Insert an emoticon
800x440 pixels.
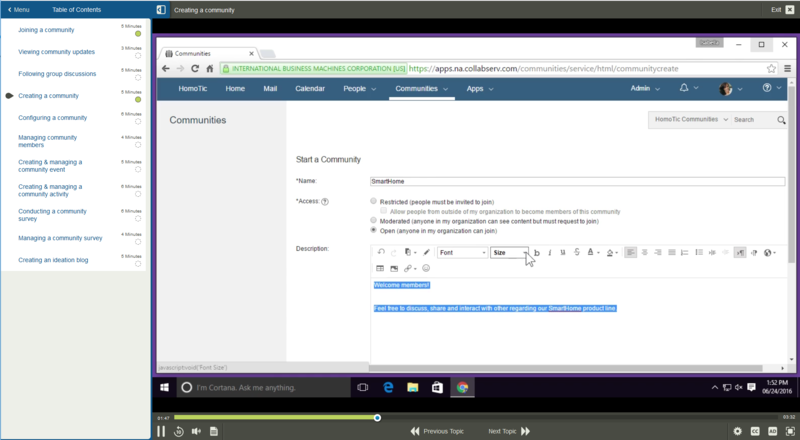(x=426, y=268)
